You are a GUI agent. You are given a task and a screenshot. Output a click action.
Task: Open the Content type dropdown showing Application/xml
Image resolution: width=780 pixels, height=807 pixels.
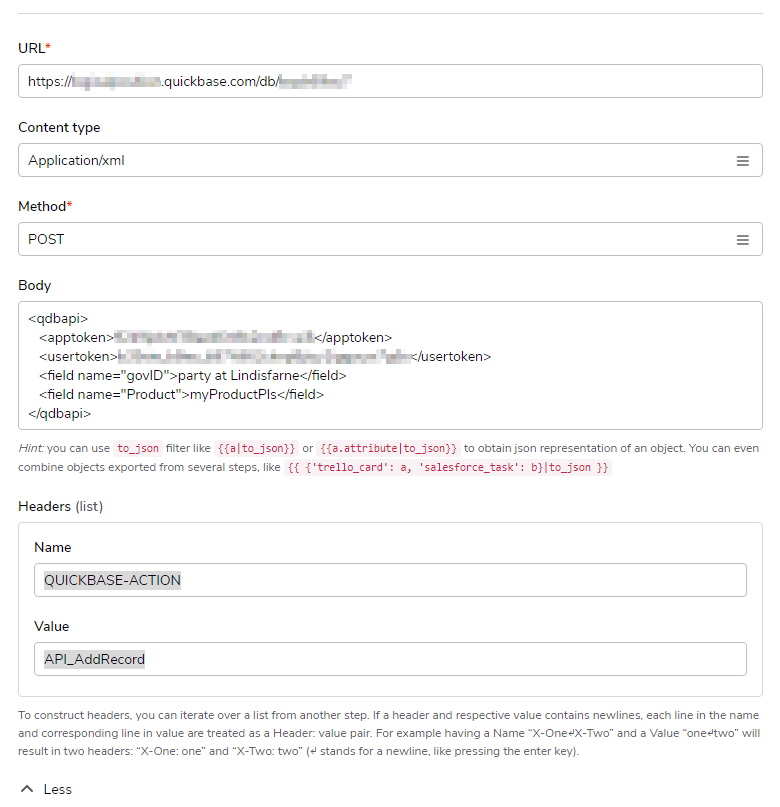pyautogui.click(x=380, y=161)
